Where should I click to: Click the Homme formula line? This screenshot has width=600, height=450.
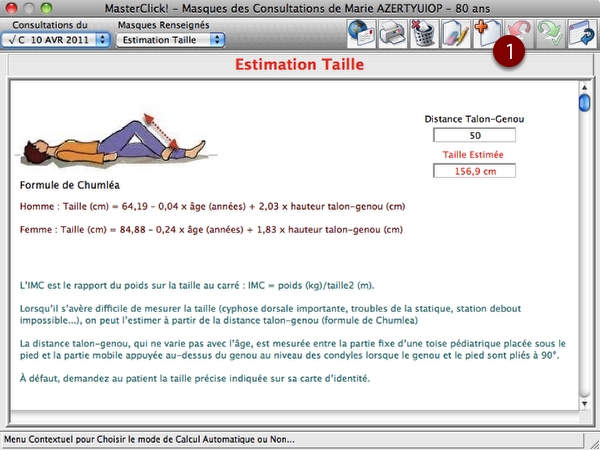pyautogui.click(x=212, y=207)
